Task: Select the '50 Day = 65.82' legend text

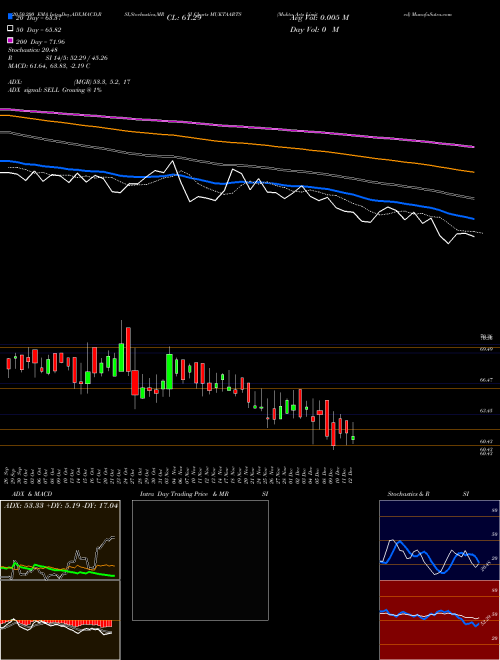Action: coord(38,30)
